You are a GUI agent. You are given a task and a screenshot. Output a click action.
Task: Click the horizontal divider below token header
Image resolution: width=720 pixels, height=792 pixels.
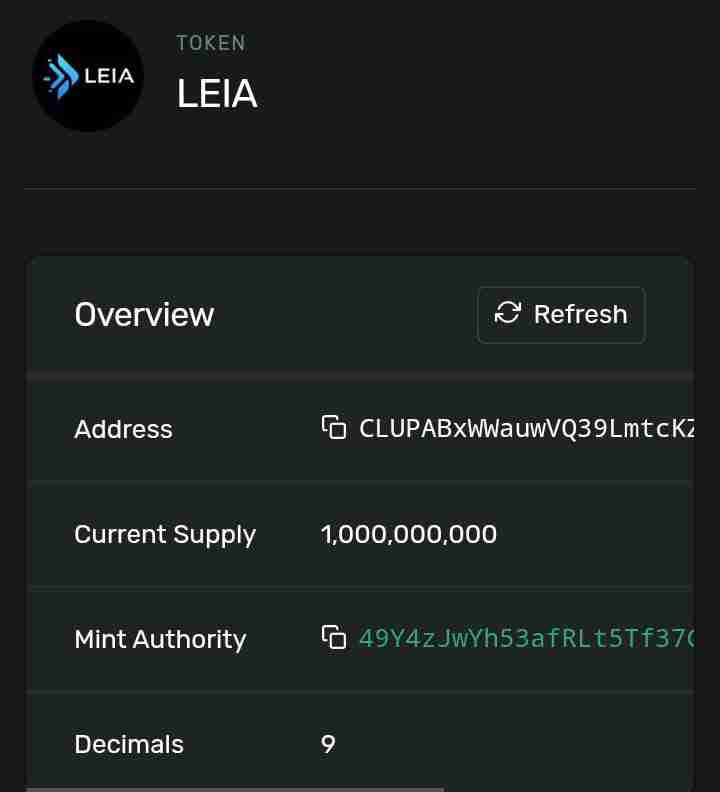click(x=360, y=189)
